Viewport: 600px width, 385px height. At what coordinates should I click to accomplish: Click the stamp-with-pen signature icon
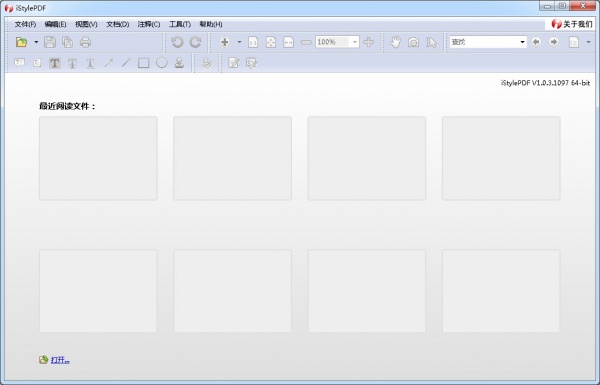pyautogui.click(x=207, y=63)
